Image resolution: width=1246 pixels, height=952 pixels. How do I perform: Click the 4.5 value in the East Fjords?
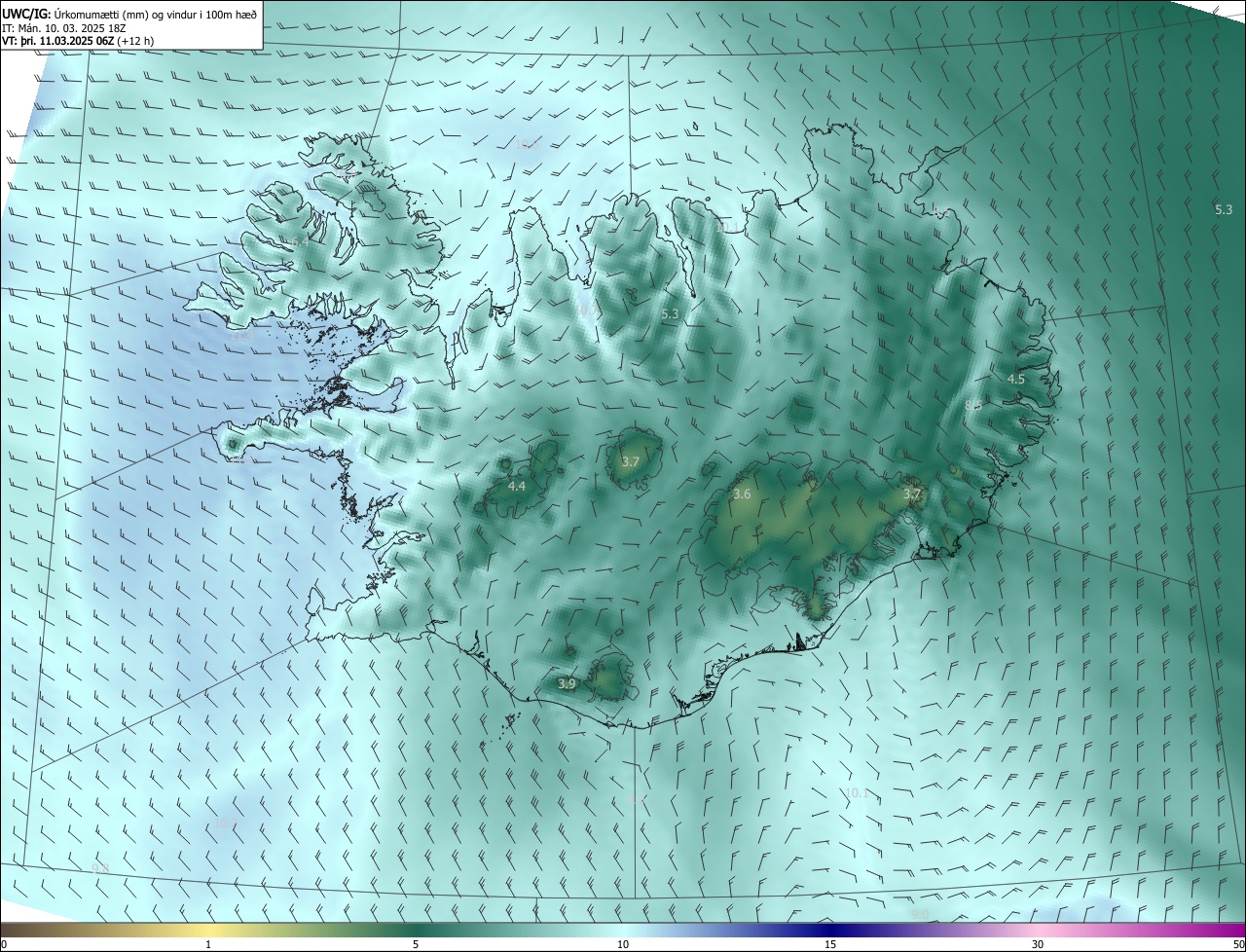click(1016, 379)
